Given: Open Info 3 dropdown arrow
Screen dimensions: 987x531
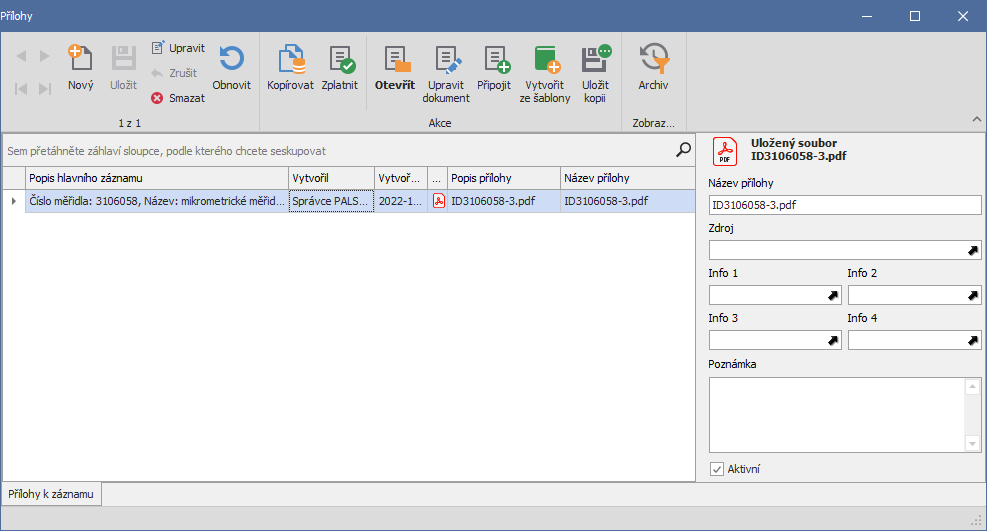Looking at the screenshot, I should click(833, 340).
